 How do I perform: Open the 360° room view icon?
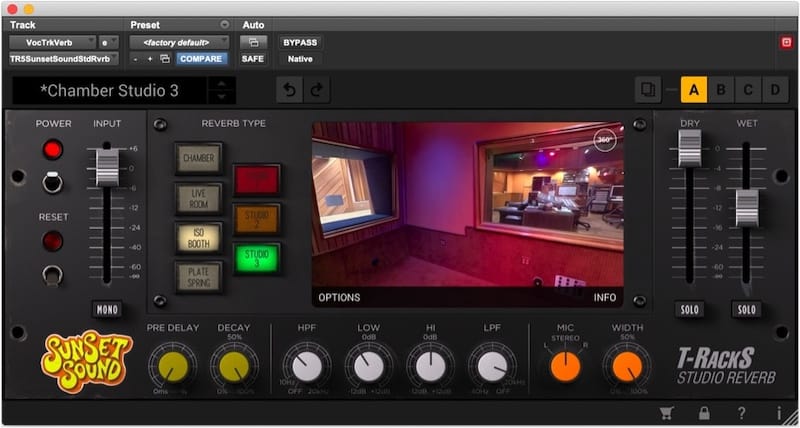tap(605, 140)
